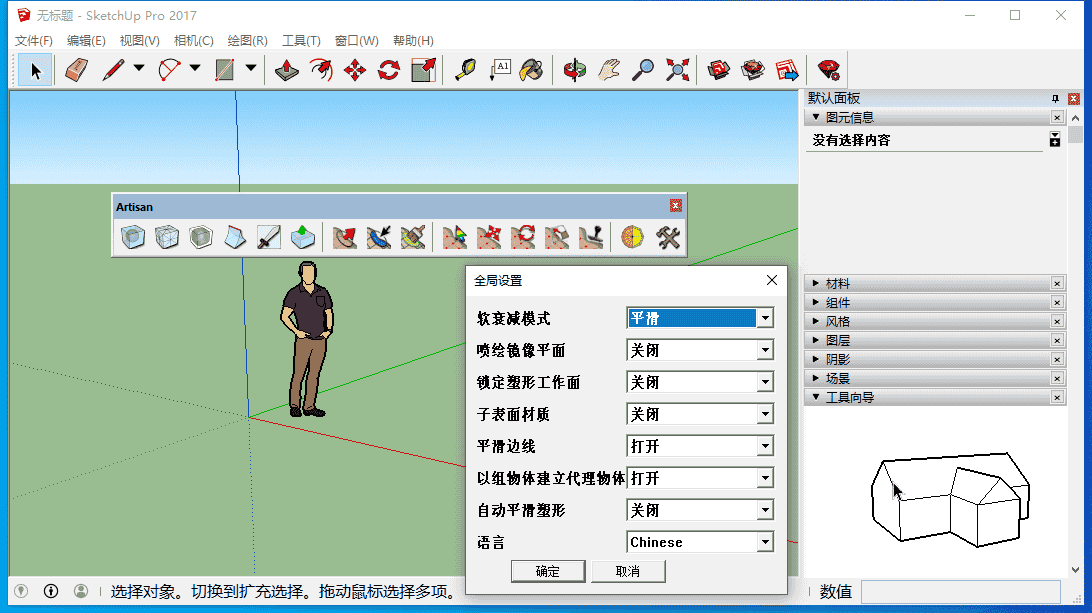Screen dimensions: 1092x613
Task: Click the Send to LayOut icon
Action: click(787, 70)
